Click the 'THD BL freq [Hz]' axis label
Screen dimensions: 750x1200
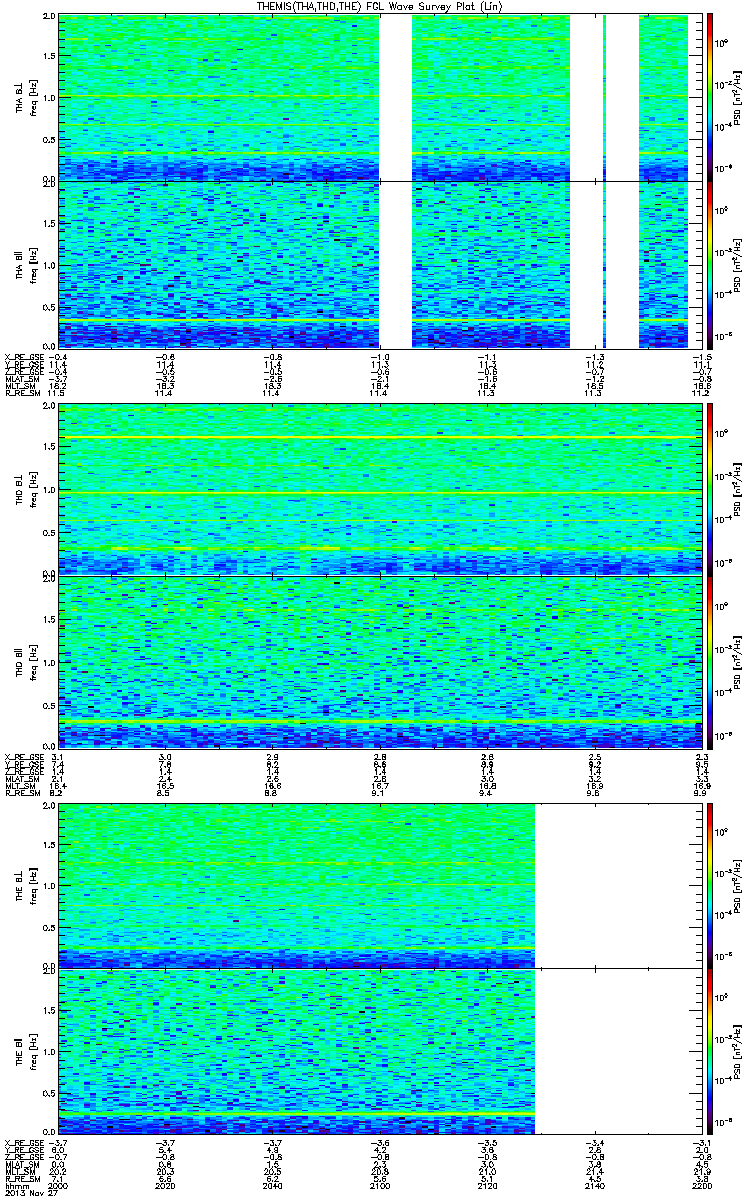(25, 490)
